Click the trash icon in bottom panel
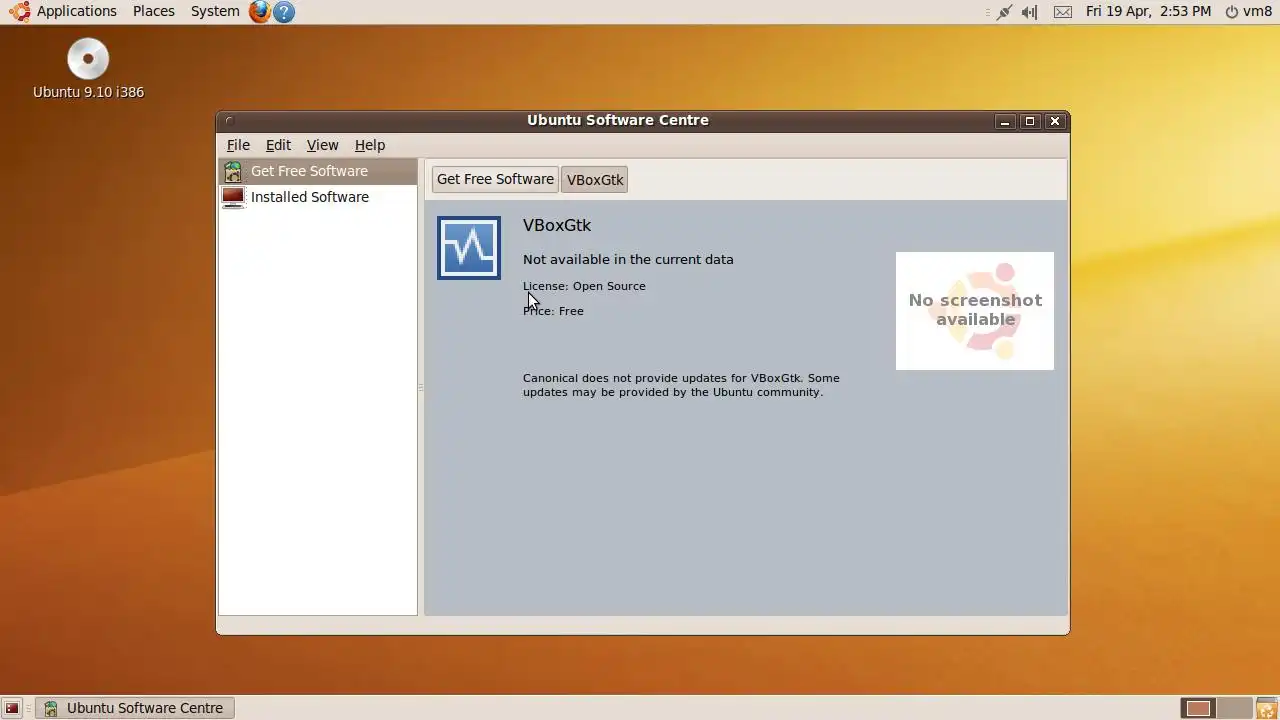 1266,708
